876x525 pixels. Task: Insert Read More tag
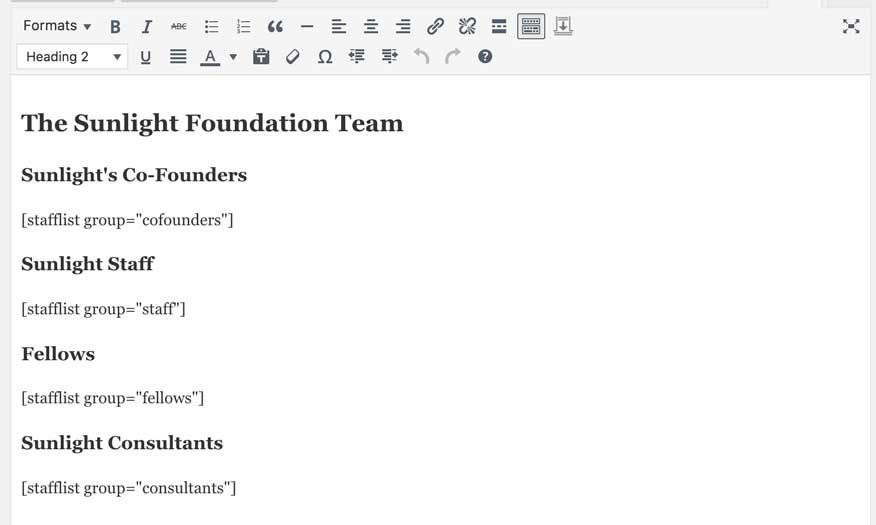pyautogui.click(x=499, y=26)
